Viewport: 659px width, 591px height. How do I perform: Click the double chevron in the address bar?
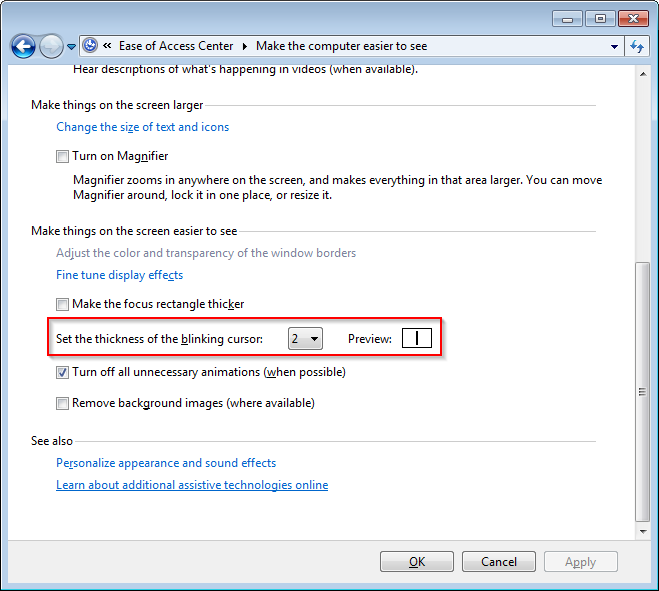click(x=107, y=45)
